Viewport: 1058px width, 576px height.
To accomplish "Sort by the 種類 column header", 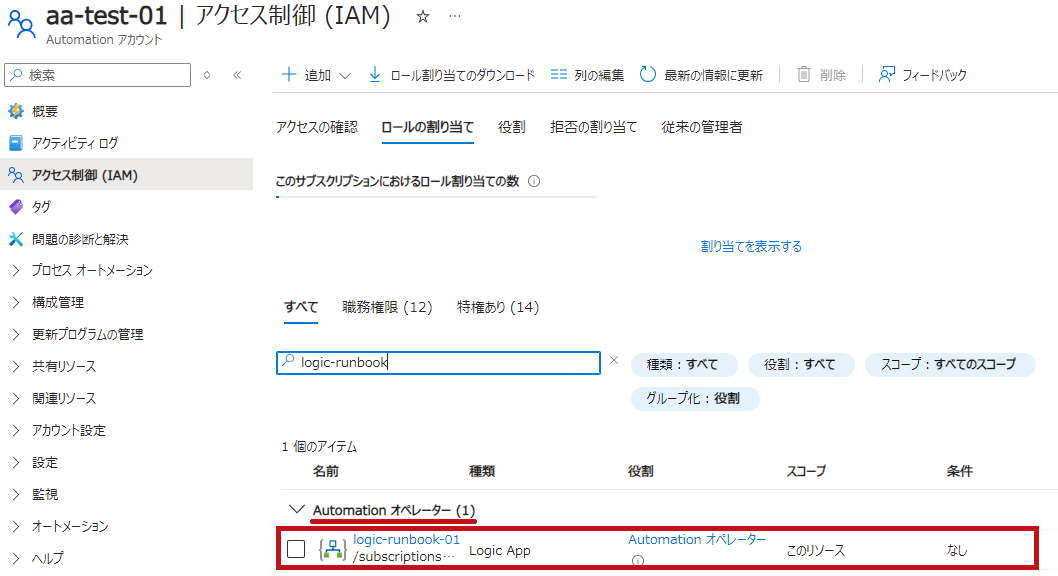I will click(x=482, y=471).
